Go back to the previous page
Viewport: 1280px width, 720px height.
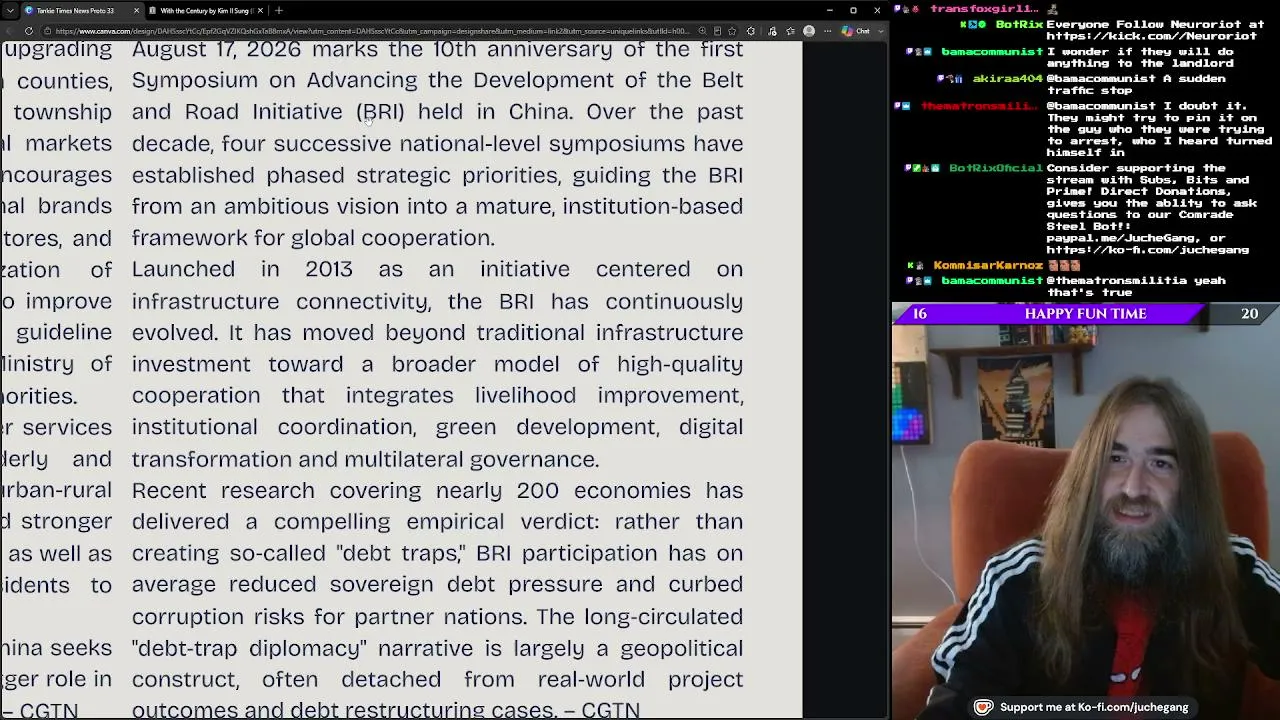pos(9,31)
